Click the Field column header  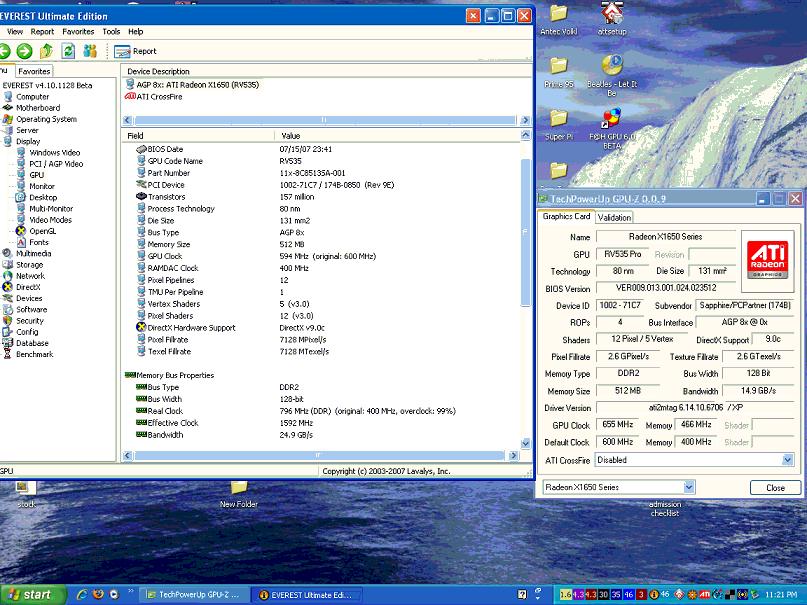coord(198,136)
